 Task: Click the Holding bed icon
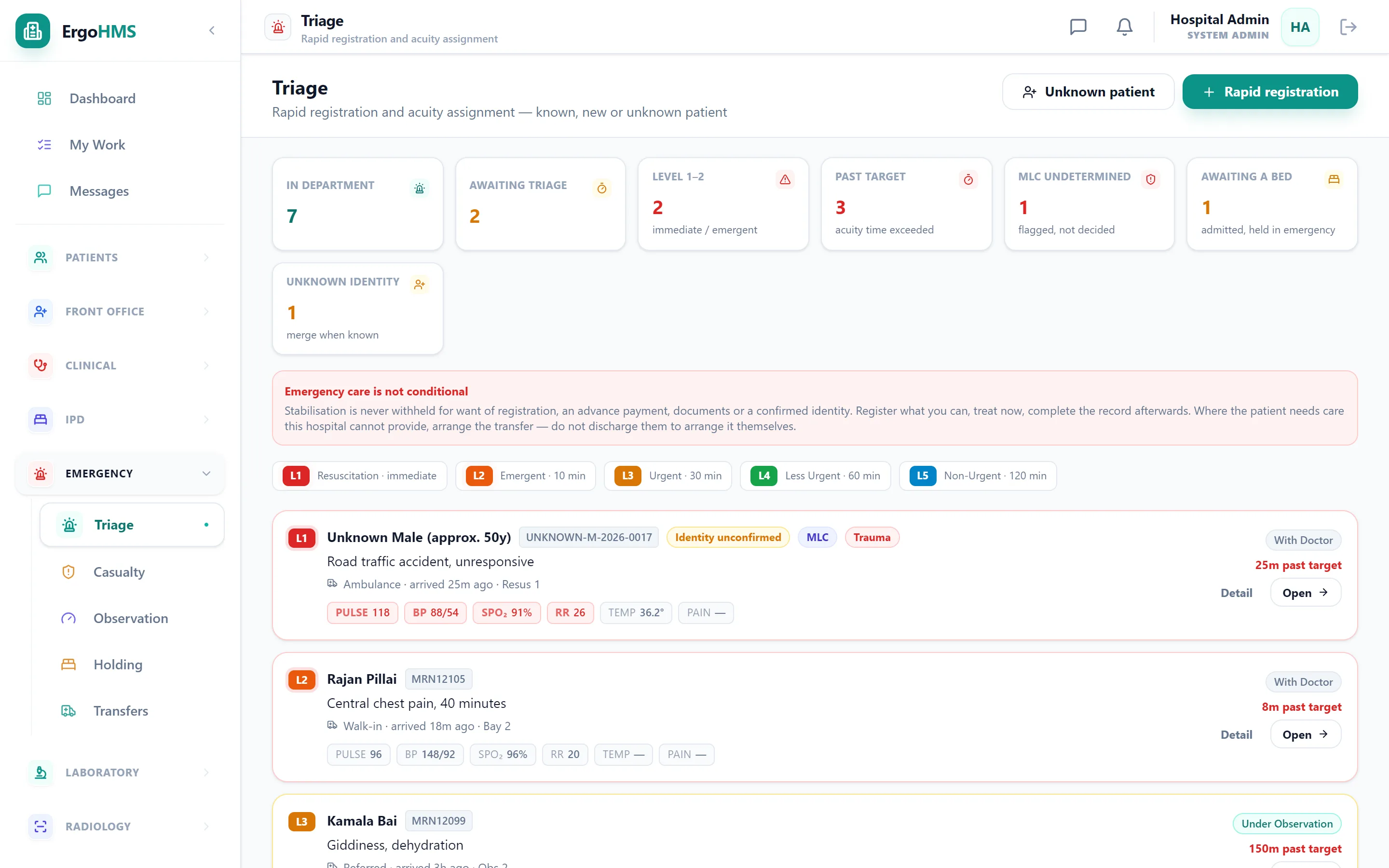68,664
